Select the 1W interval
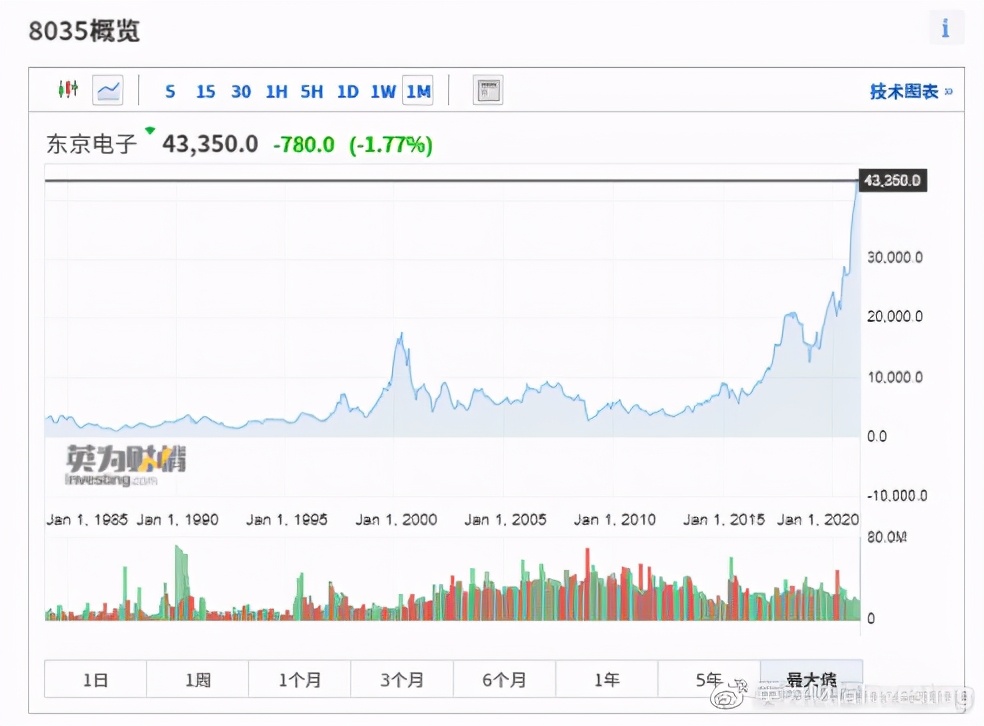Image resolution: width=984 pixels, height=726 pixels. point(383,92)
